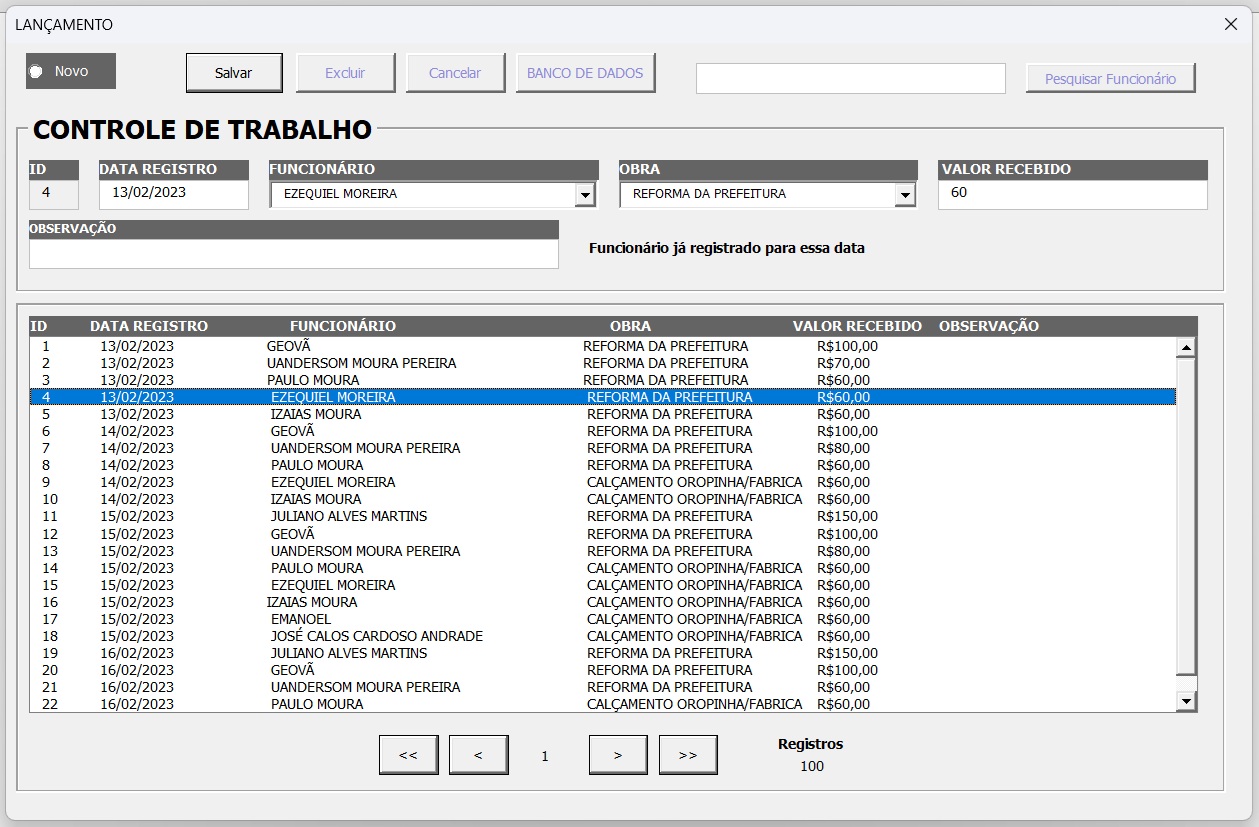The width and height of the screenshot is (1259, 827).
Task: Click the FUNCIONÁRIO combo box text
Action: coord(423,195)
